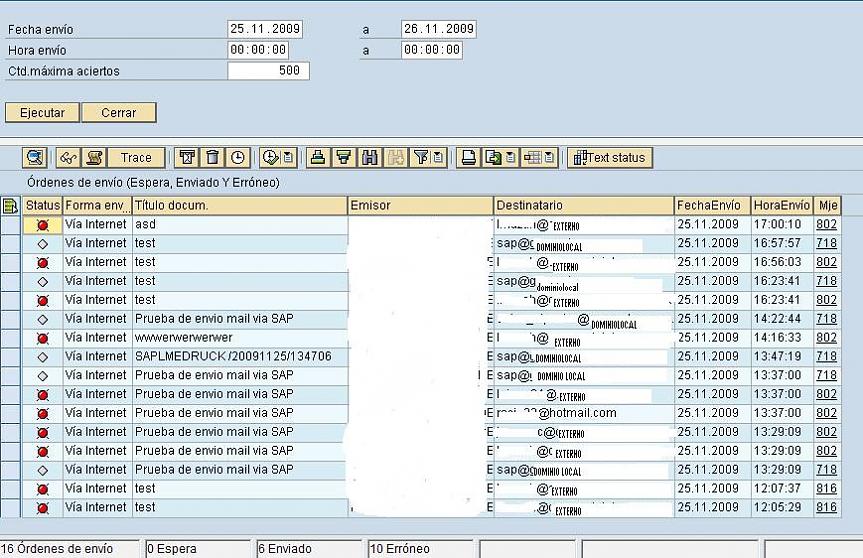Click the Print icon in toolbar
863x558 pixels.
coord(467,158)
